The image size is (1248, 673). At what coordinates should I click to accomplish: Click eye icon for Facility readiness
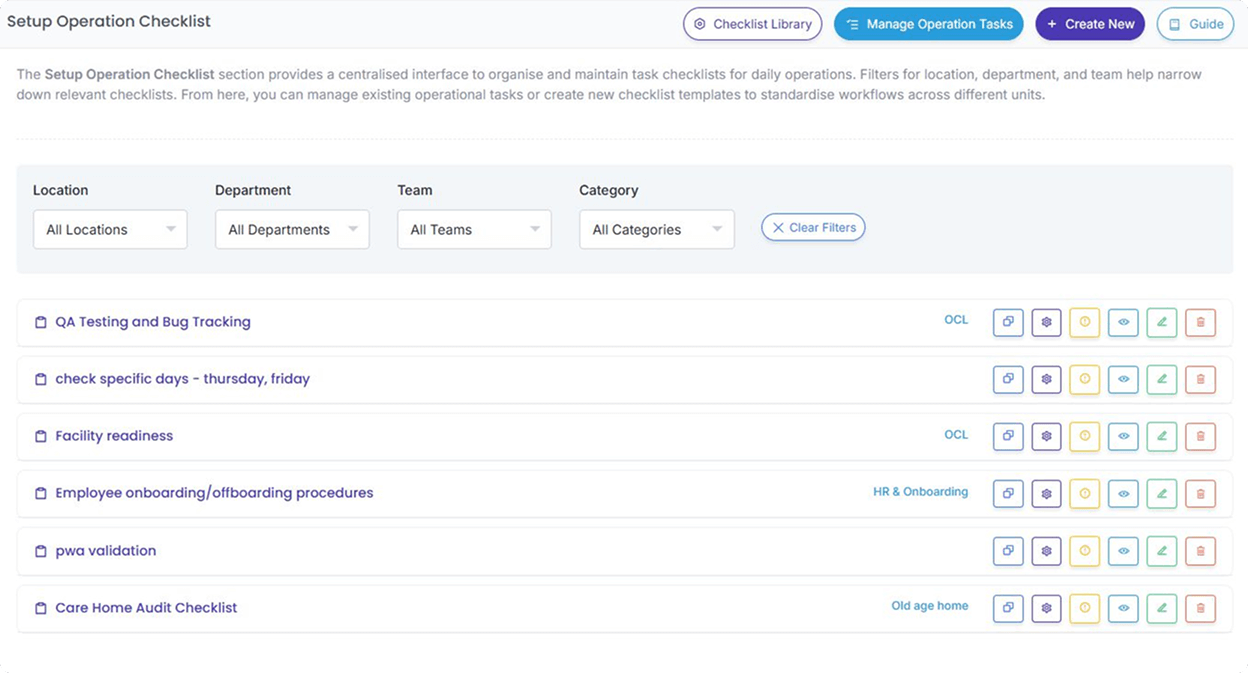pyautogui.click(x=1123, y=436)
